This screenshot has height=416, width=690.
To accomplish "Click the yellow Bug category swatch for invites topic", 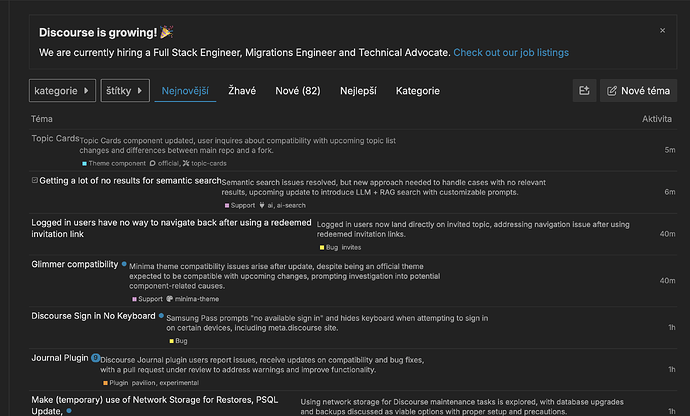I will coord(322,247).
